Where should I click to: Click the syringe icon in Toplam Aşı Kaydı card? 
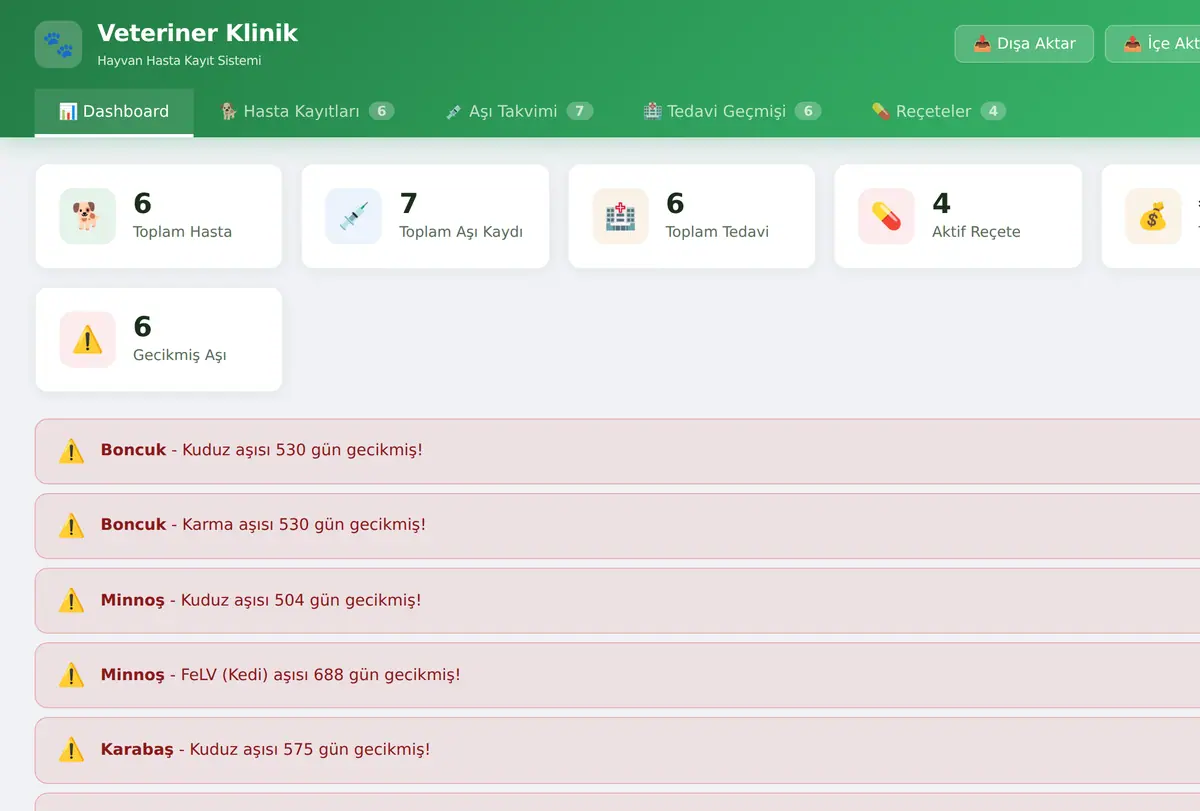[x=353, y=216]
